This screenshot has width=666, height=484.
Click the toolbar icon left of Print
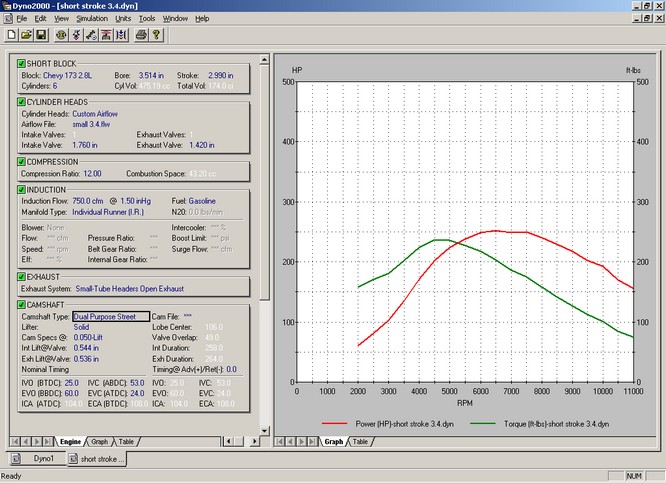[121, 35]
